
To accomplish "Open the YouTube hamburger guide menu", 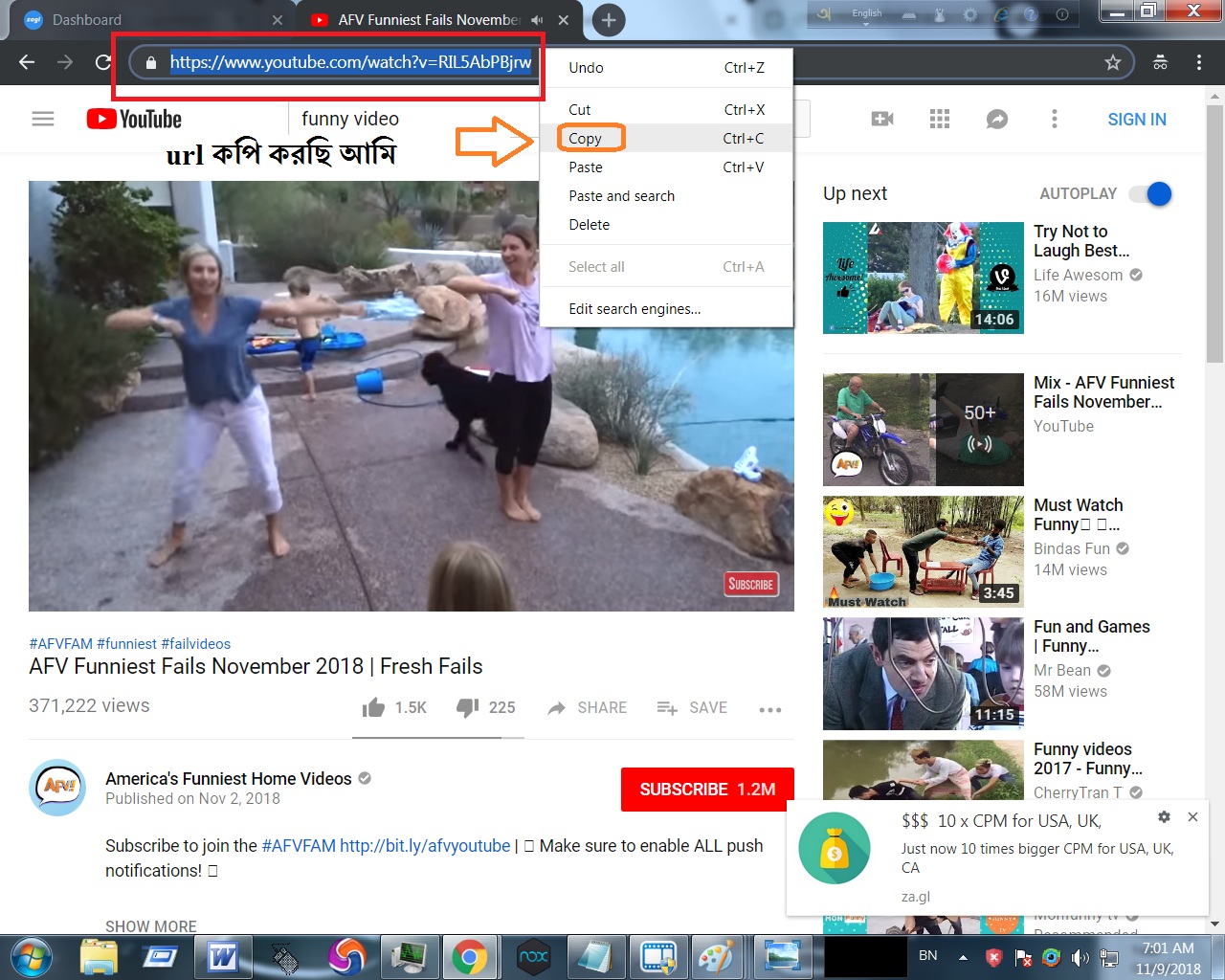I will [43, 119].
